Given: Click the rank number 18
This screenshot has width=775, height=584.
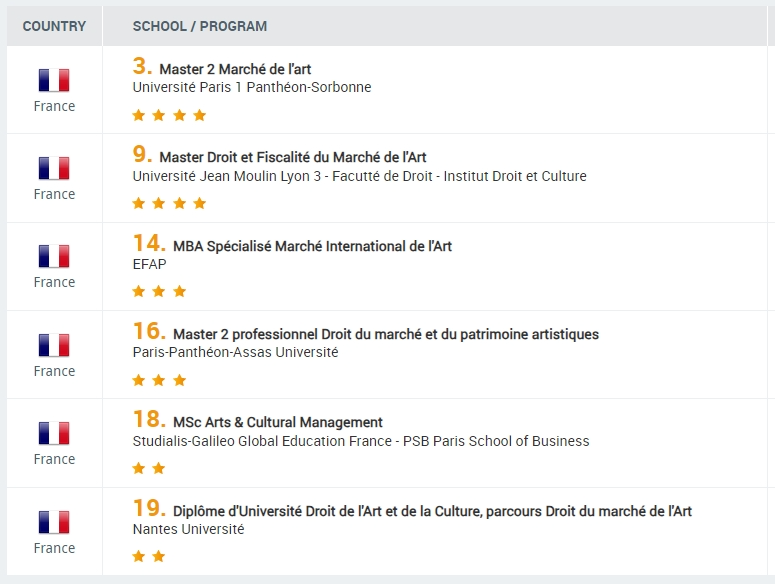Looking at the screenshot, I should click(148, 421).
